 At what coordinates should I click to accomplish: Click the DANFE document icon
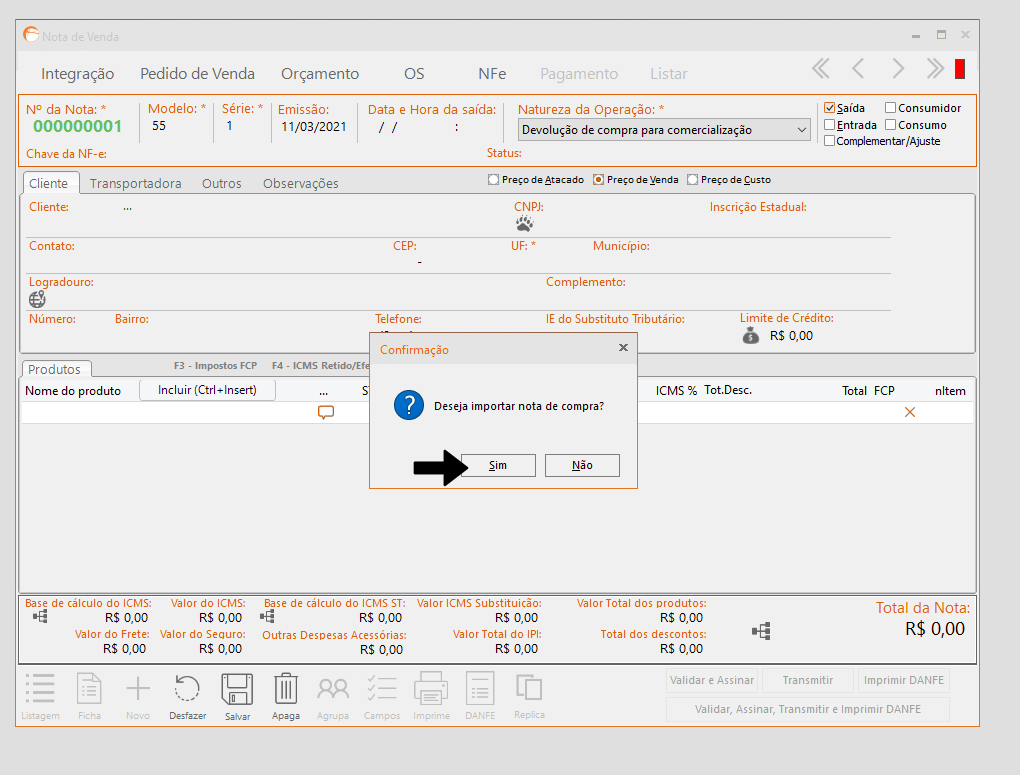coord(480,688)
